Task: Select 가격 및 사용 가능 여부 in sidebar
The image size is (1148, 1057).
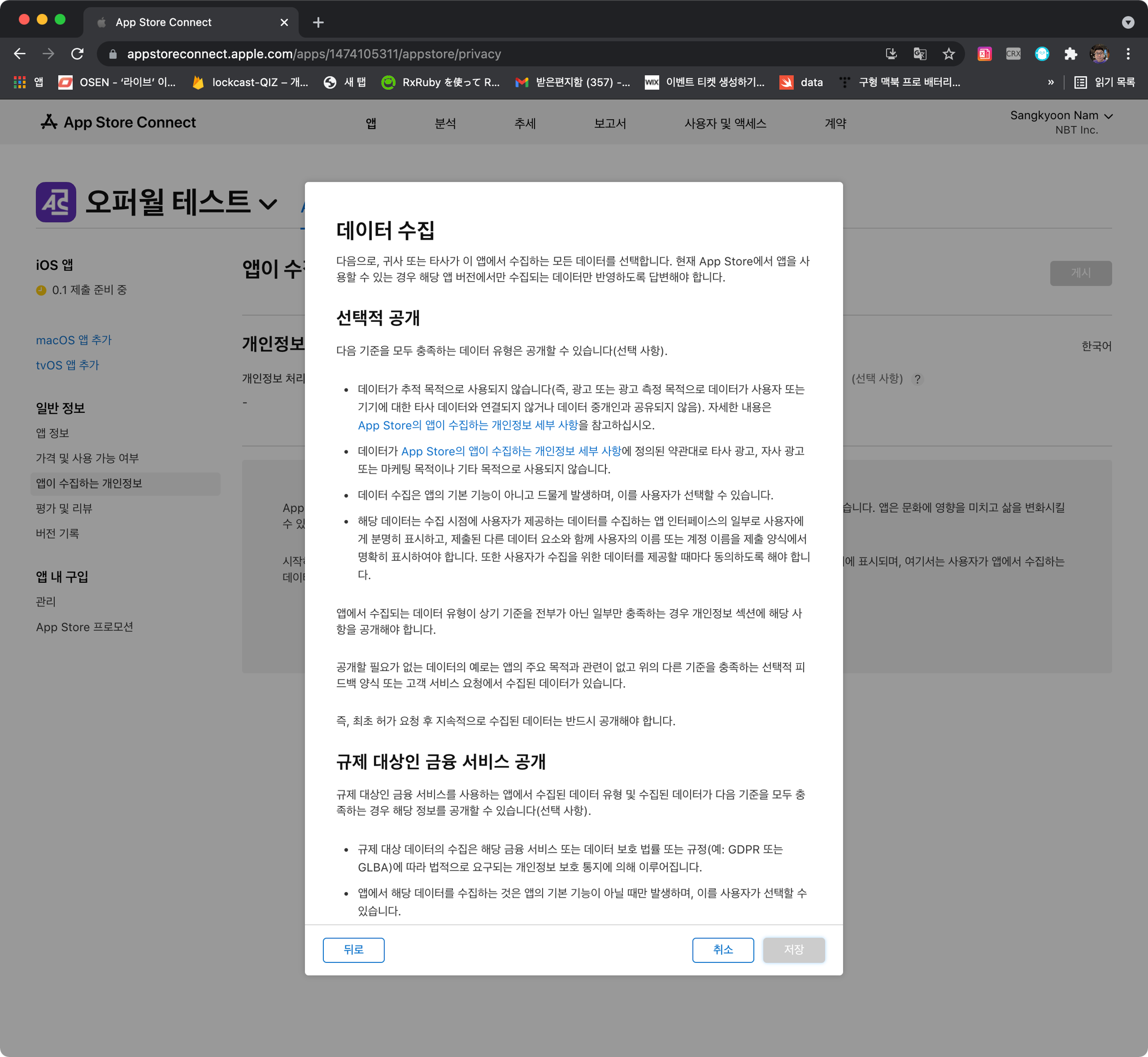Action: (88, 458)
